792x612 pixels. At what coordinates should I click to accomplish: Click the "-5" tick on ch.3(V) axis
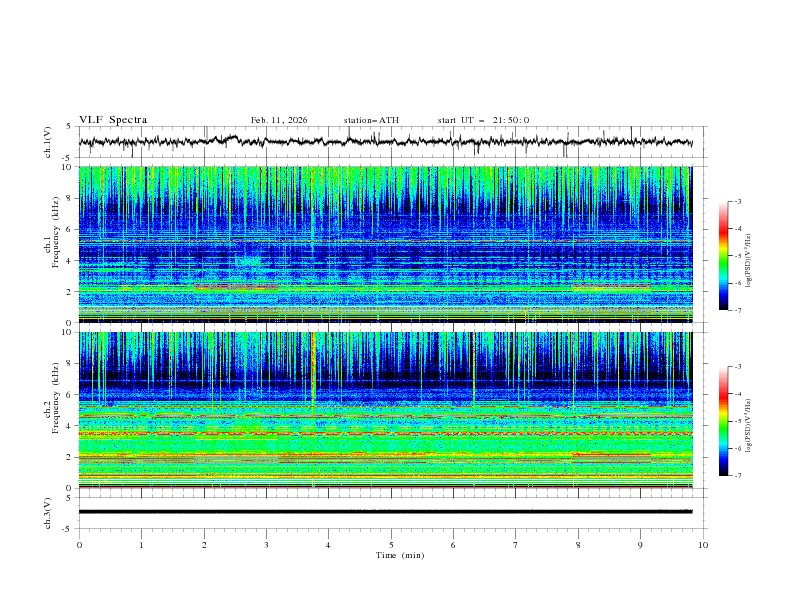pos(68,529)
